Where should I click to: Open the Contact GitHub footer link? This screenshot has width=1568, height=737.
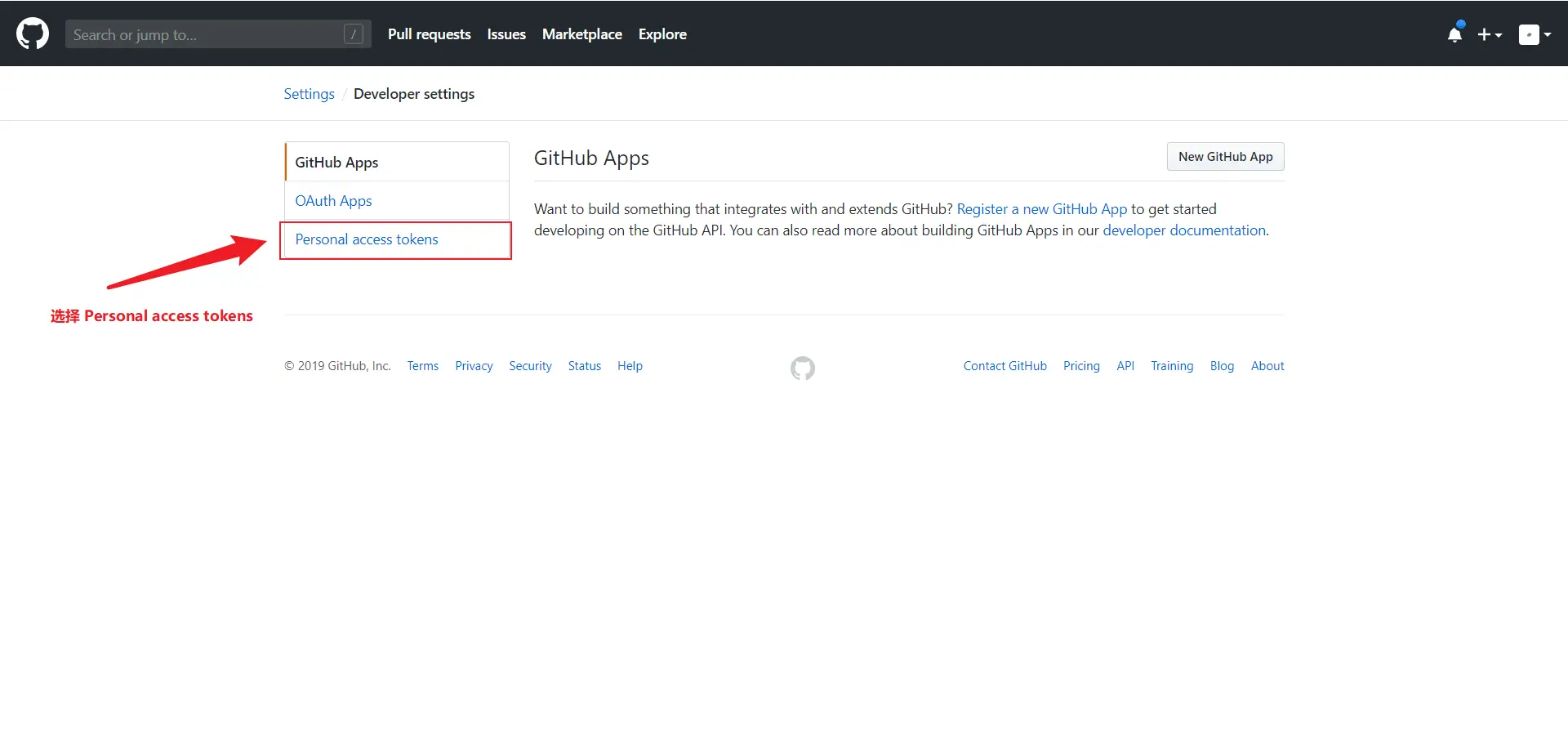[1004, 366]
